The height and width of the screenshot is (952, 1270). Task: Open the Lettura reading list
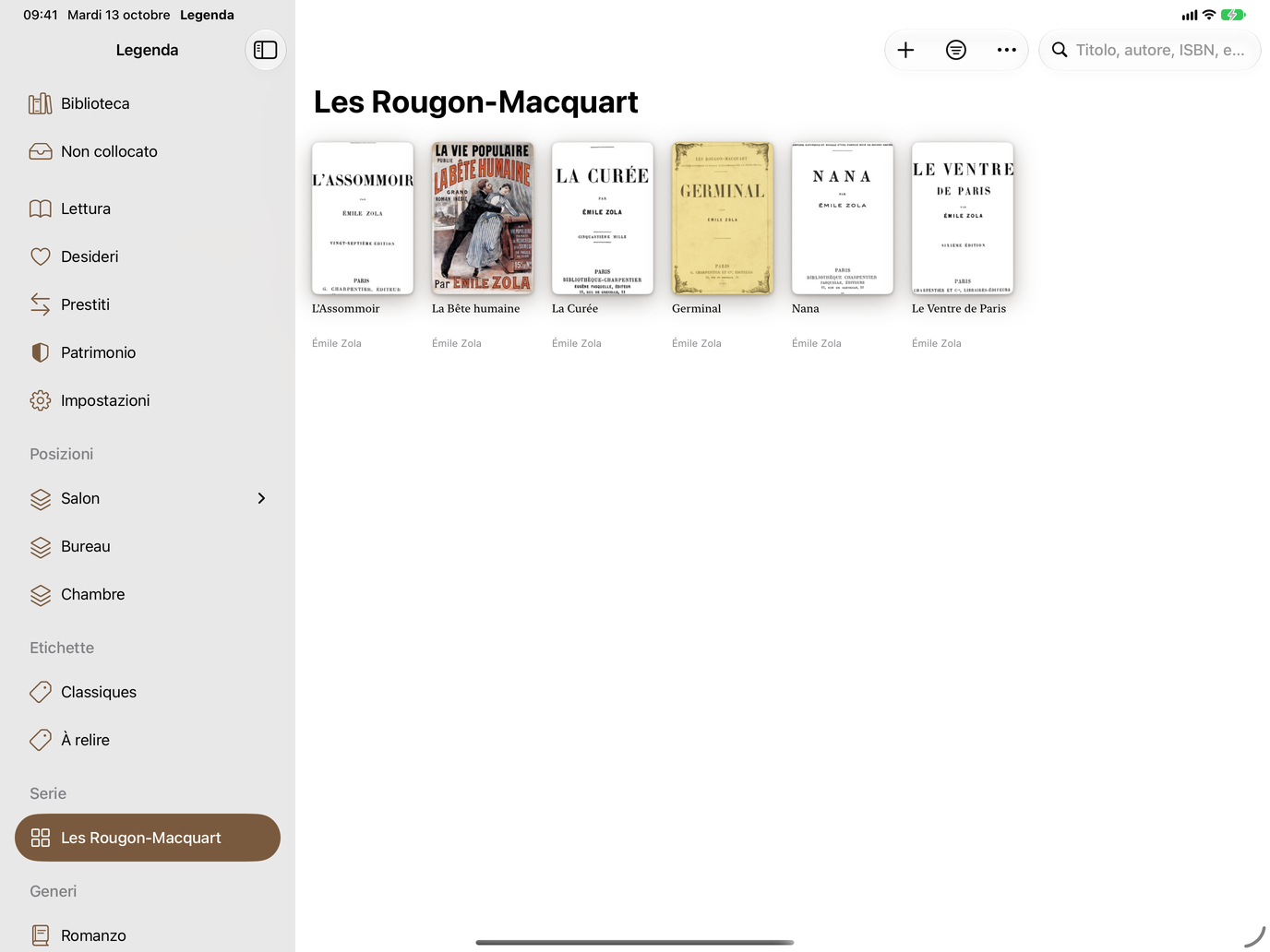[x=148, y=208]
